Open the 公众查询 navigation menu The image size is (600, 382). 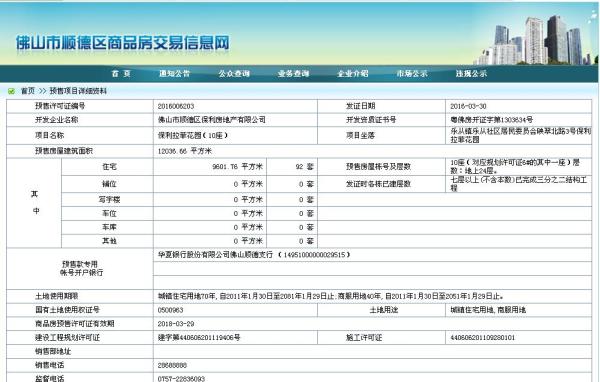[x=234, y=73]
